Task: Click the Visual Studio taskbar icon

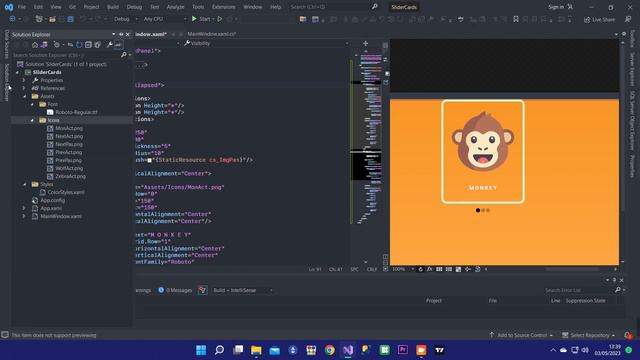Action: [x=348, y=350]
